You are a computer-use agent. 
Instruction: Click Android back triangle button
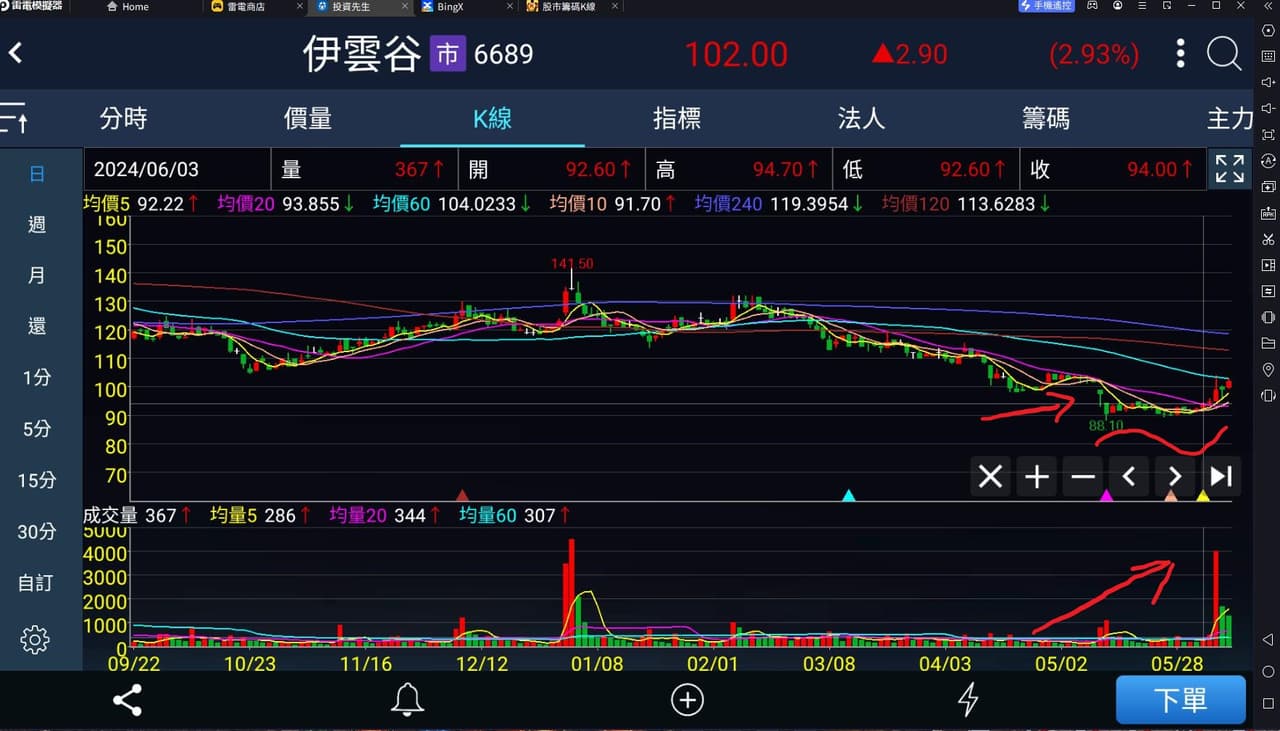click(1268, 639)
